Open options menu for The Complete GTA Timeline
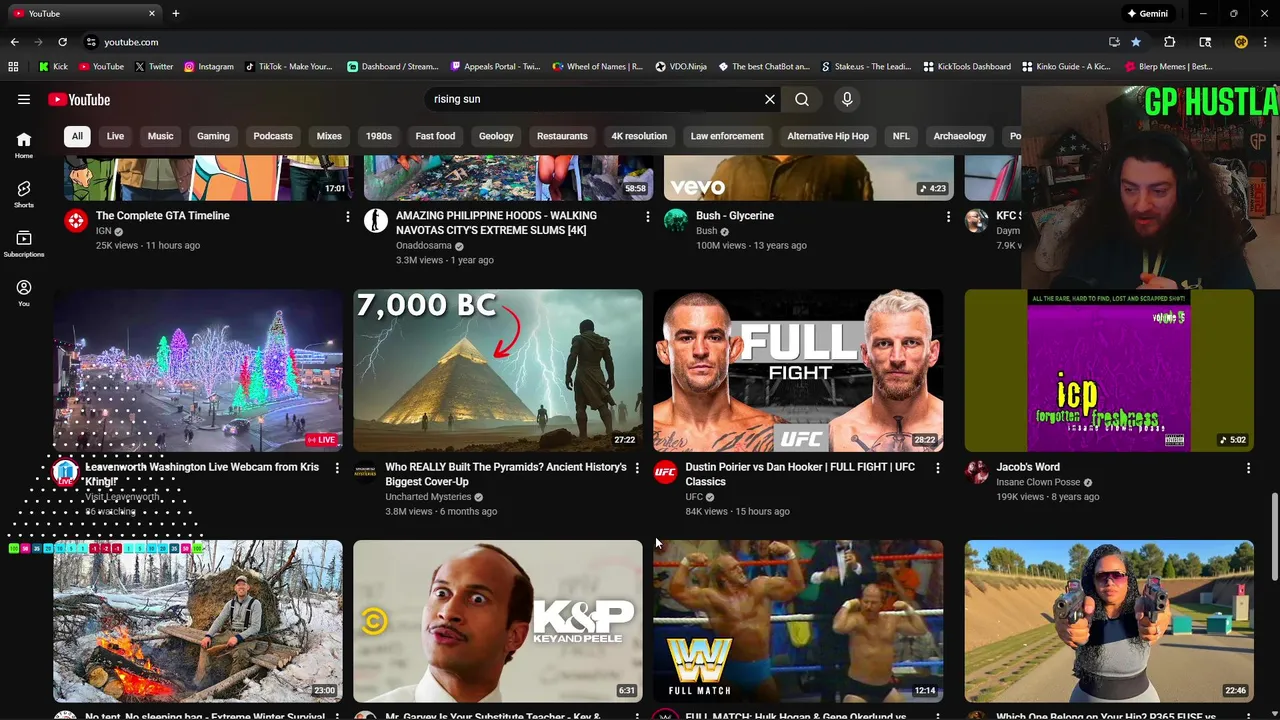The height and width of the screenshot is (720, 1280). coord(348,216)
